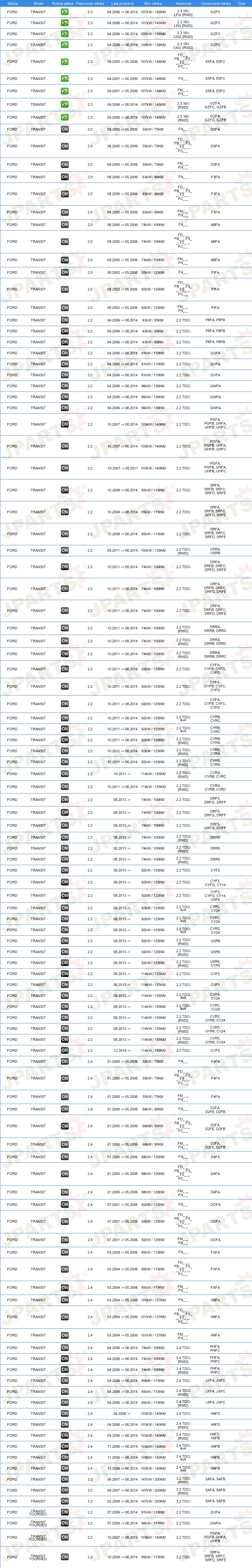Click the Oznaczenie silnika column header
Image resolution: width=252 pixels, height=1568 pixels.
(x=216, y=3)
